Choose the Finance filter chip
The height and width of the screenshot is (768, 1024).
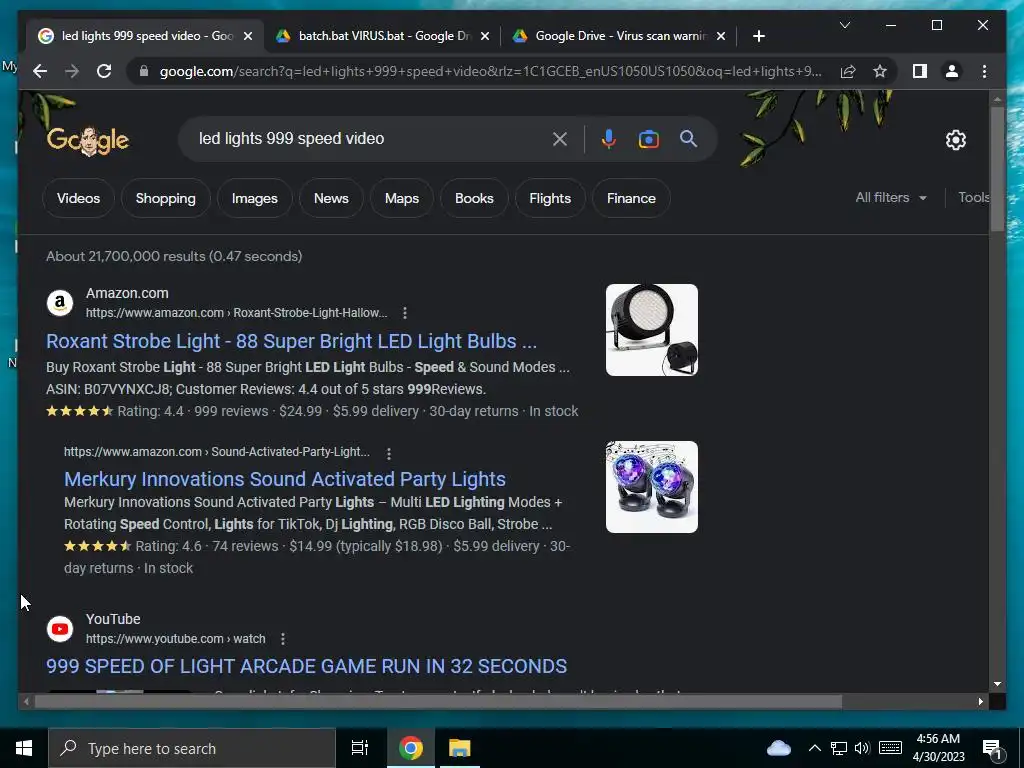point(631,198)
